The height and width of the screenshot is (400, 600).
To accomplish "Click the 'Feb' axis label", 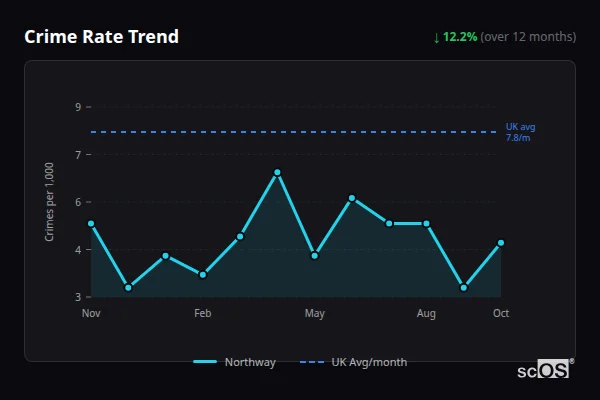I will [203, 313].
